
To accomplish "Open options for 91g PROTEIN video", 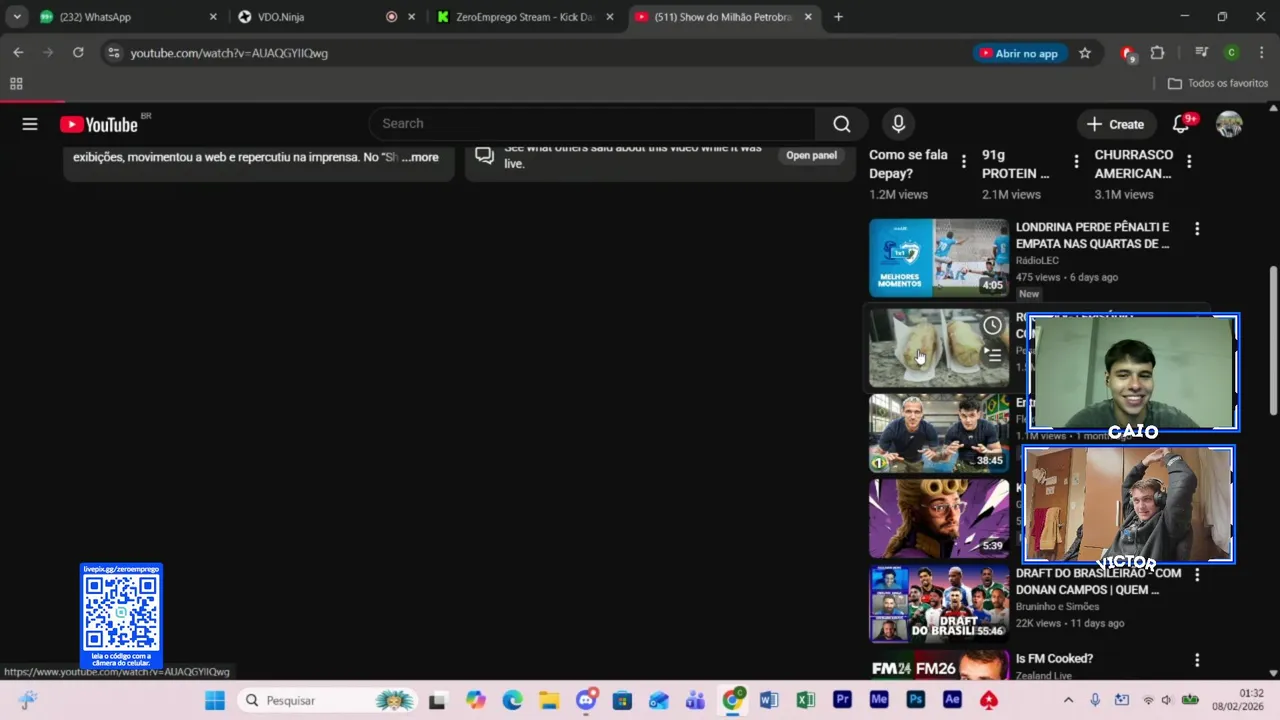I will click(1076, 161).
